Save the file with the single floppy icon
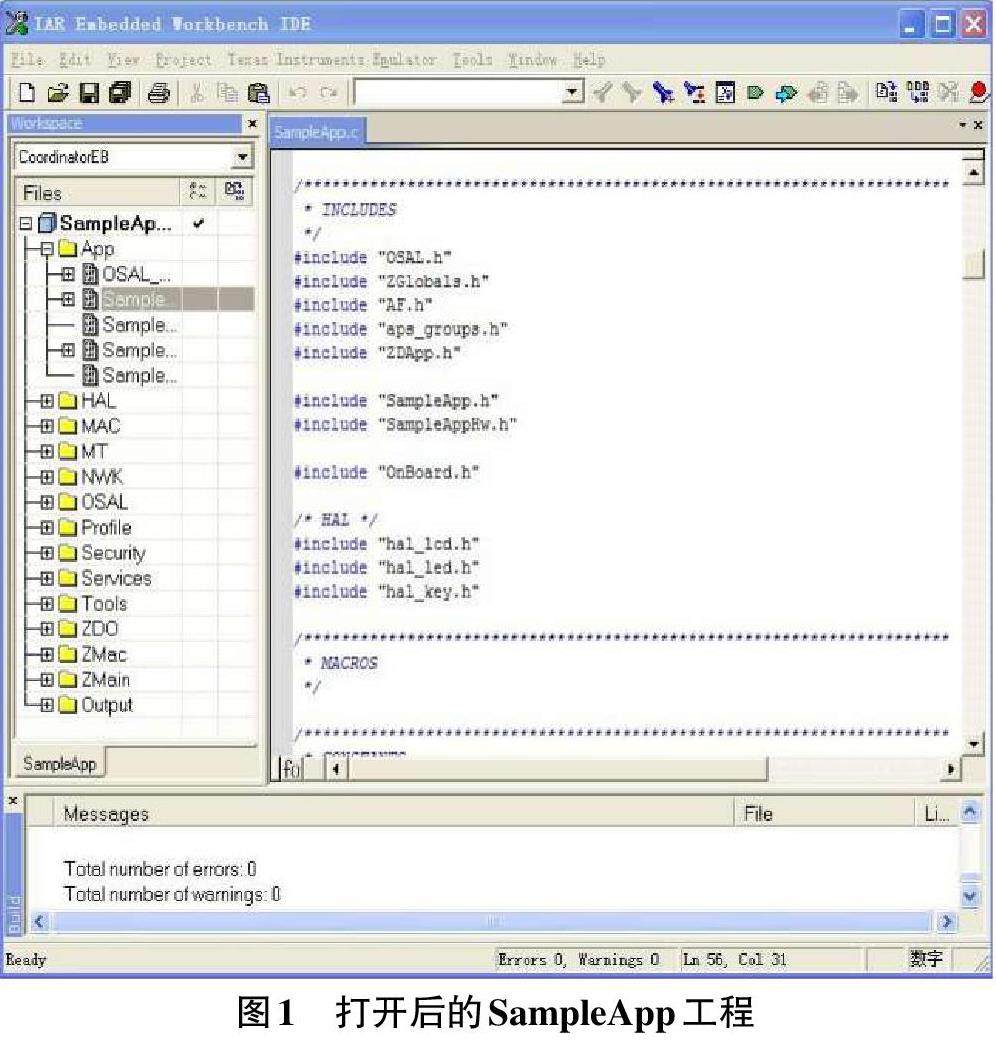This screenshot has width=996, height=1050. (x=89, y=92)
